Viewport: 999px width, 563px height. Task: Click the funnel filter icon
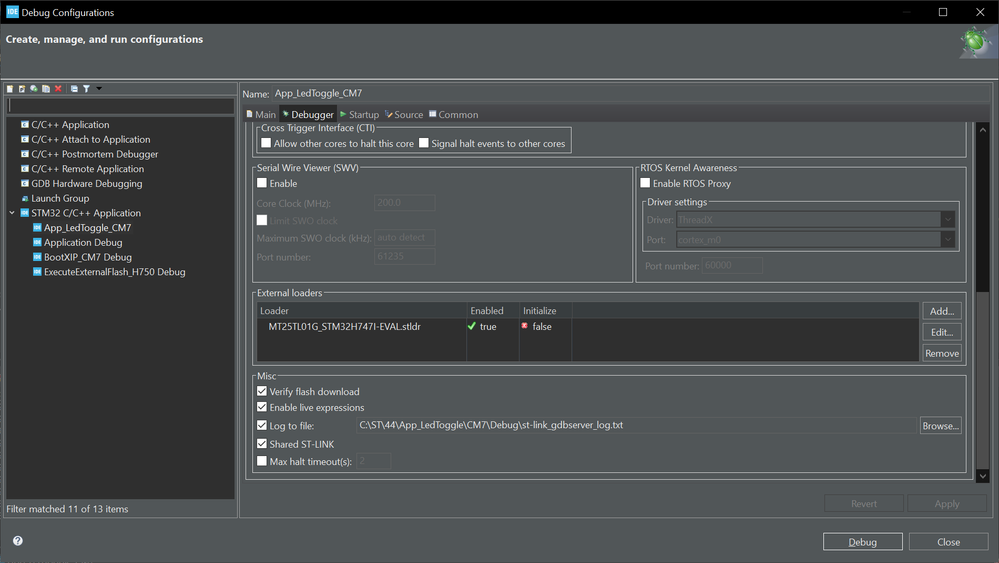click(86, 89)
